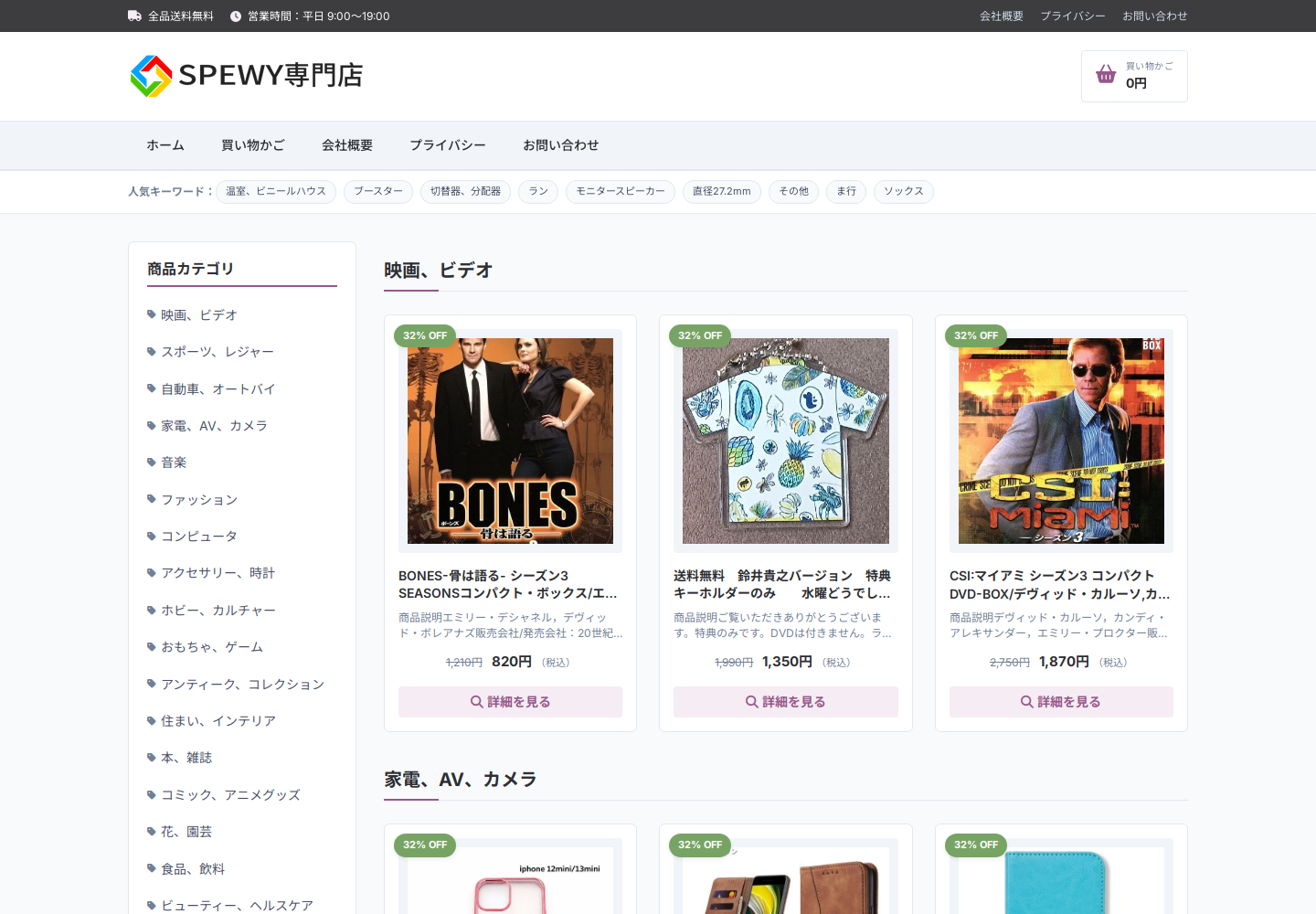The width and height of the screenshot is (1316, 914).
Task: Open the ファッション category
Action: point(199,499)
